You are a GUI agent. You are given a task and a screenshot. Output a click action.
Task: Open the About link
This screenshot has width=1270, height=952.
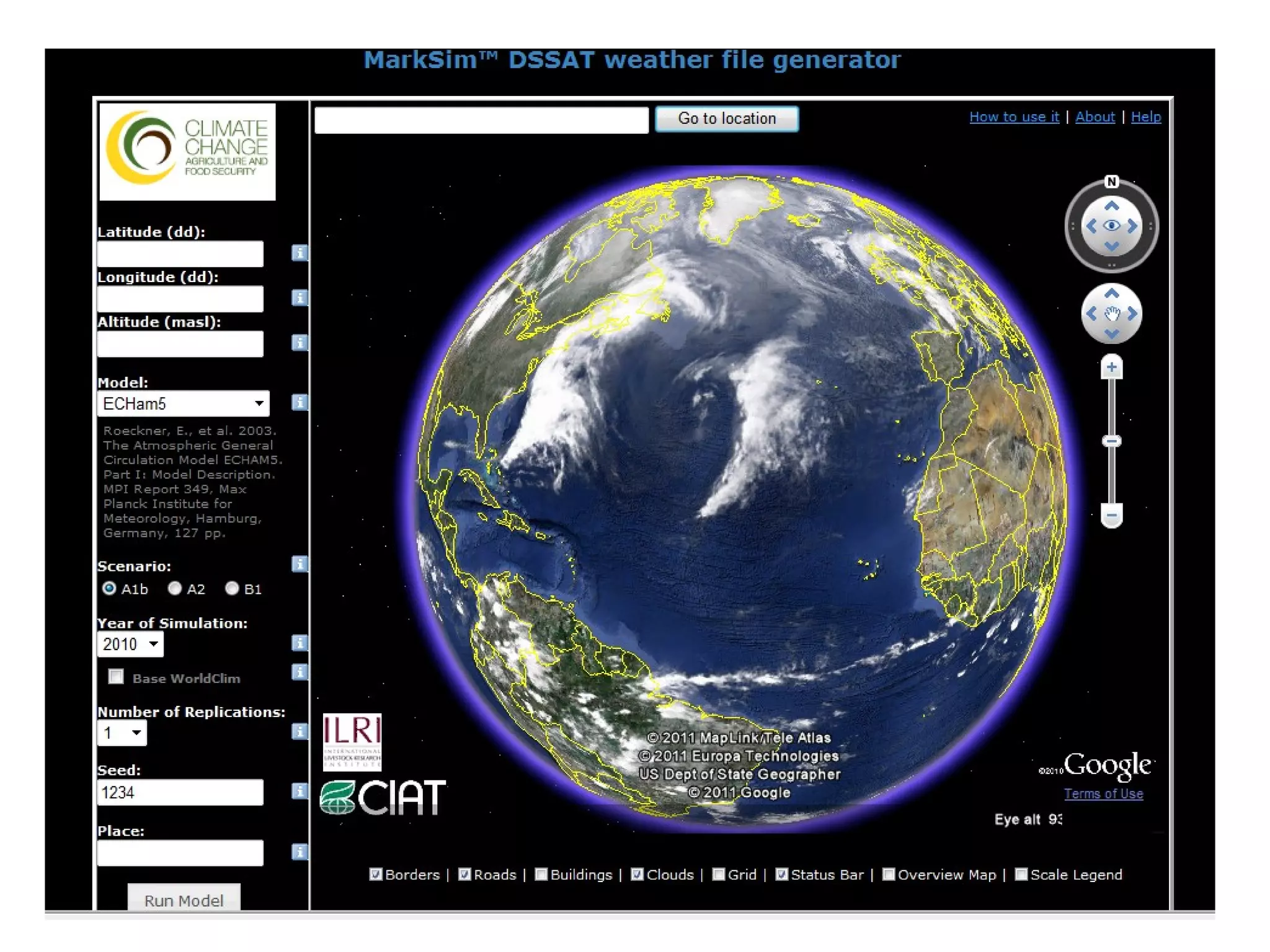pos(1095,117)
